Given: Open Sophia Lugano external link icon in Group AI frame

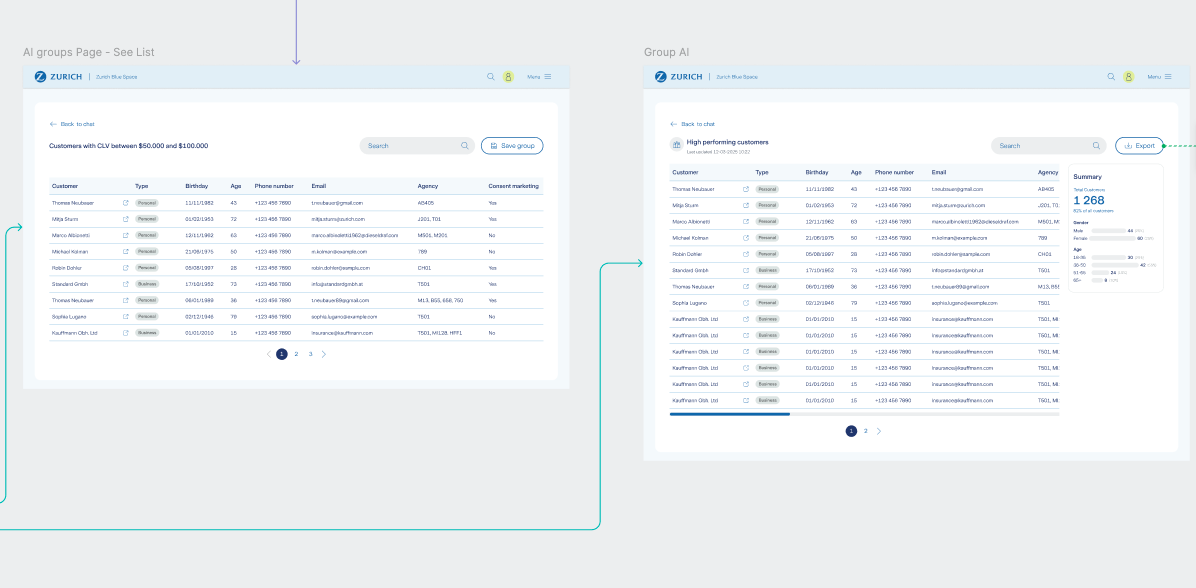Looking at the screenshot, I should [746, 303].
